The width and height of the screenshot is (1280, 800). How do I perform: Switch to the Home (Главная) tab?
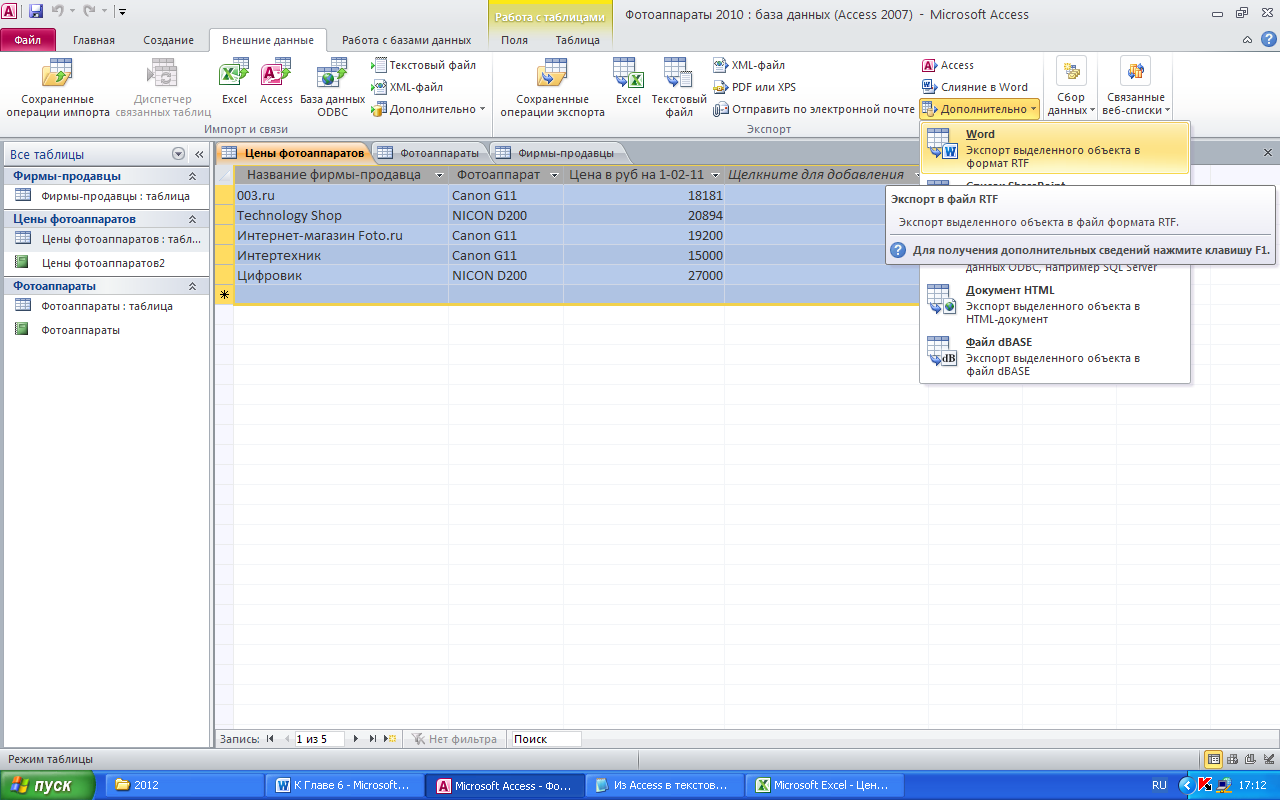[94, 40]
